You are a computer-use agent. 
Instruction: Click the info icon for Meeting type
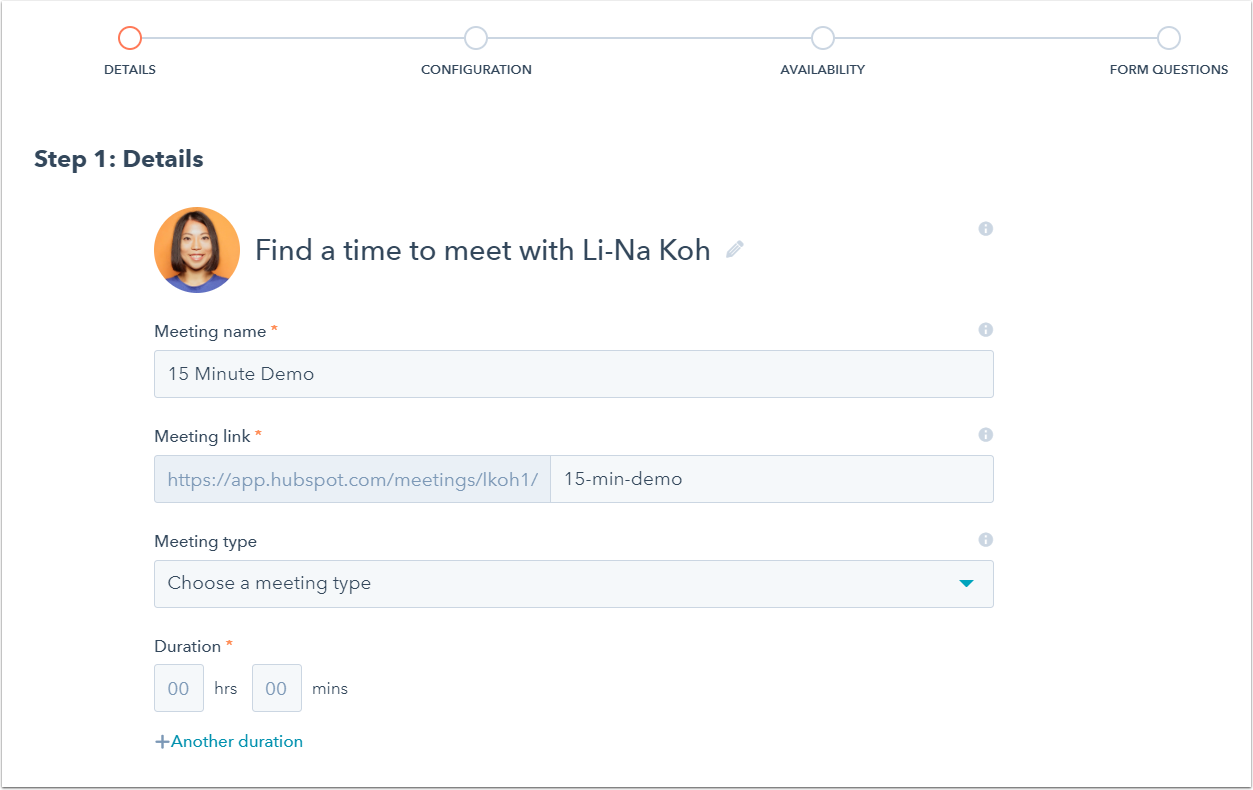click(985, 540)
